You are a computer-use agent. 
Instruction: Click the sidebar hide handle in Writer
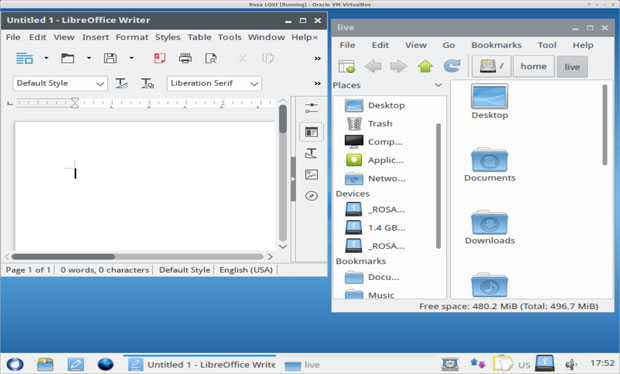click(293, 179)
